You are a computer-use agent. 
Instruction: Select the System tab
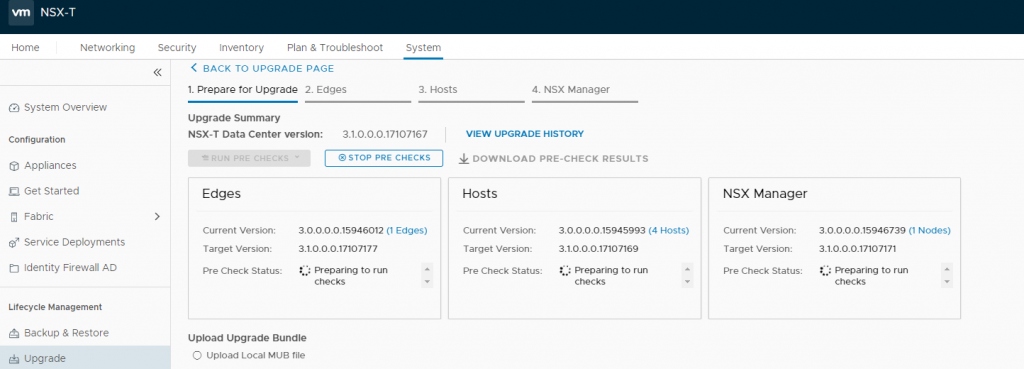click(423, 48)
